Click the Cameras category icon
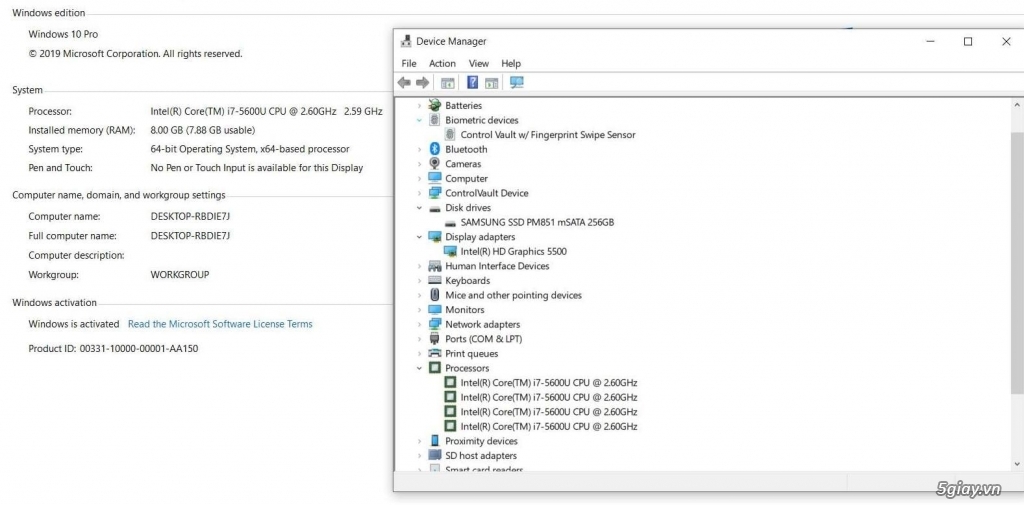 point(434,163)
